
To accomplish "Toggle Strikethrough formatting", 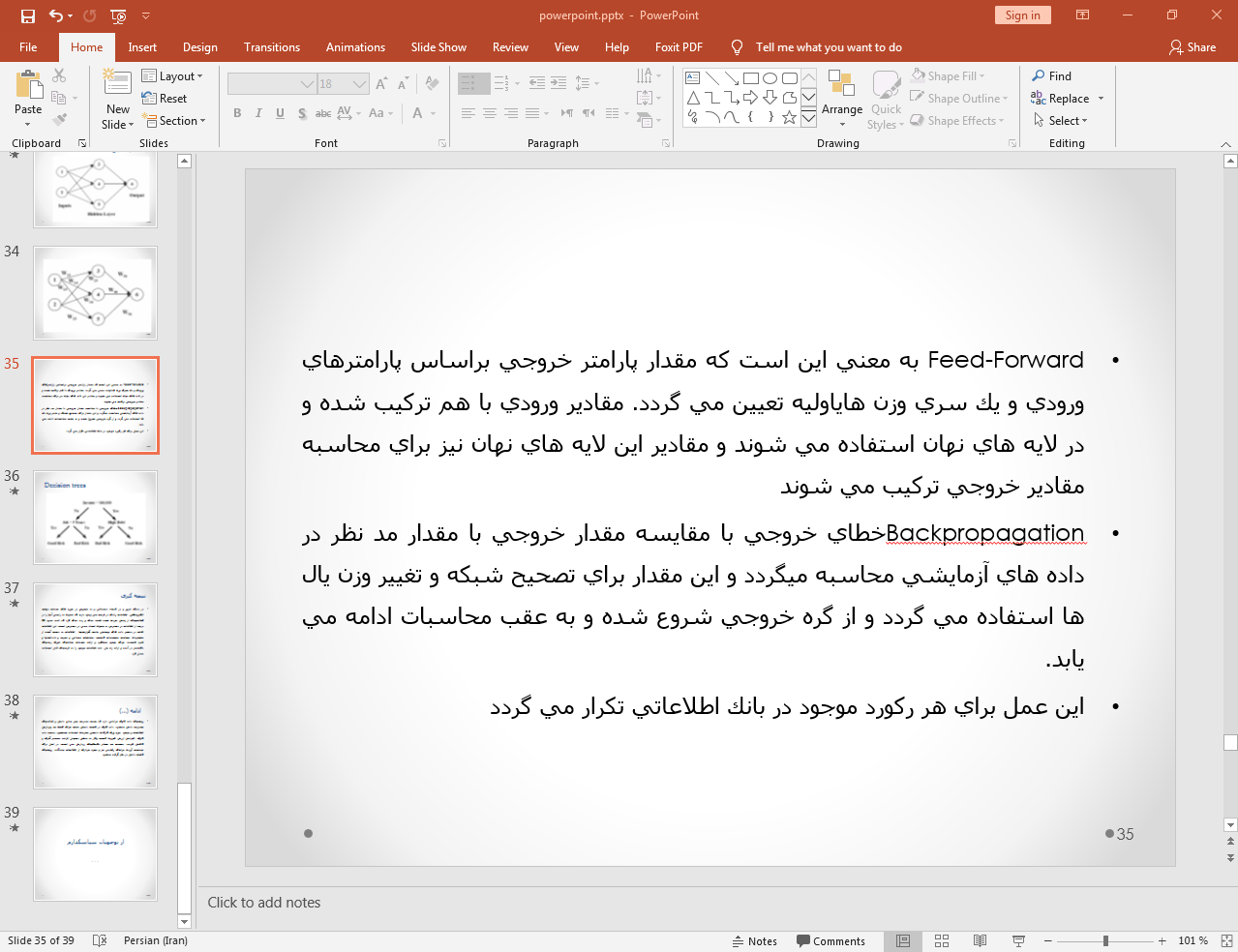I will pyautogui.click(x=323, y=113).
